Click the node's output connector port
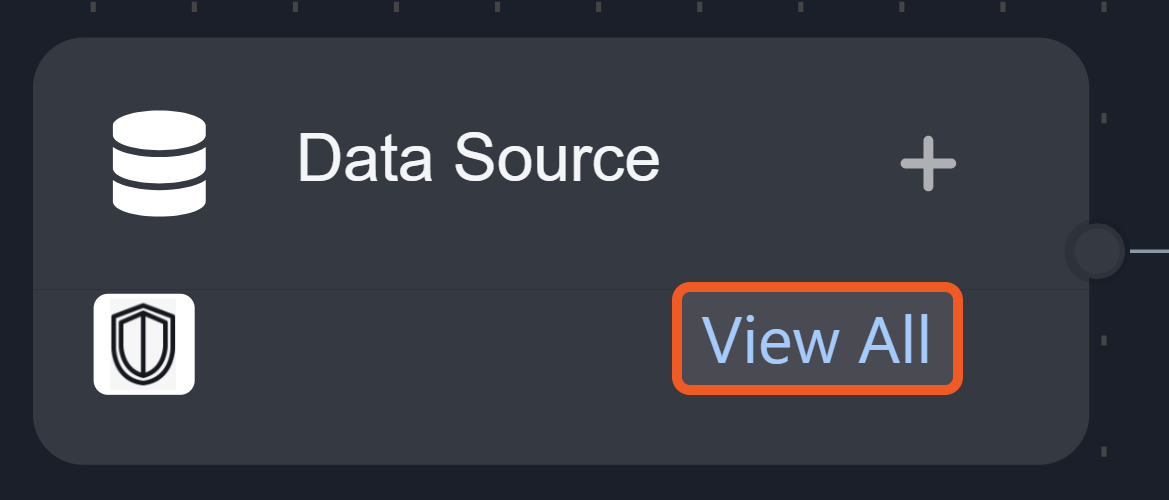Image resolution: width=1169 pixels, height=500 pixels. [1097, 250]
